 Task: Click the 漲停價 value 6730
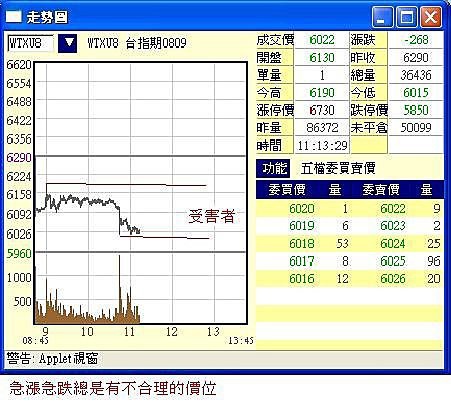322,110
